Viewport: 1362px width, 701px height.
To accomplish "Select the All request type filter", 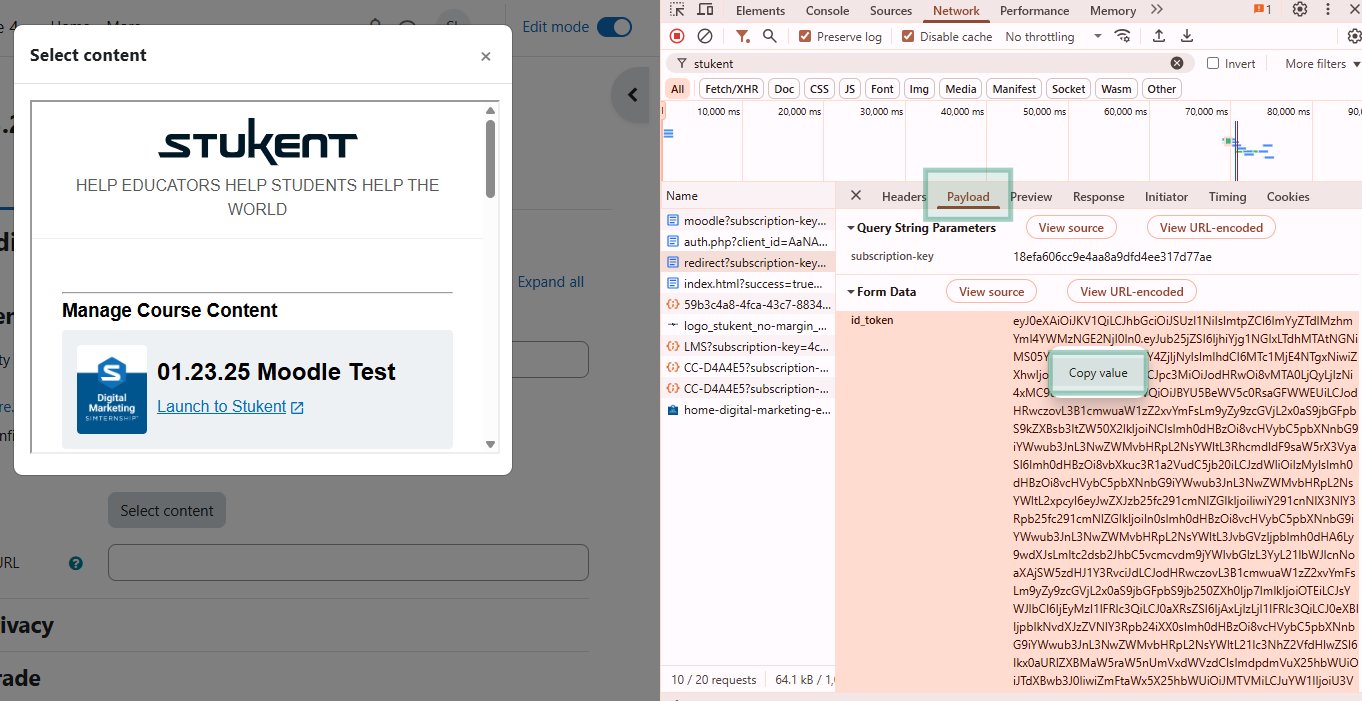I will (678, 89).
